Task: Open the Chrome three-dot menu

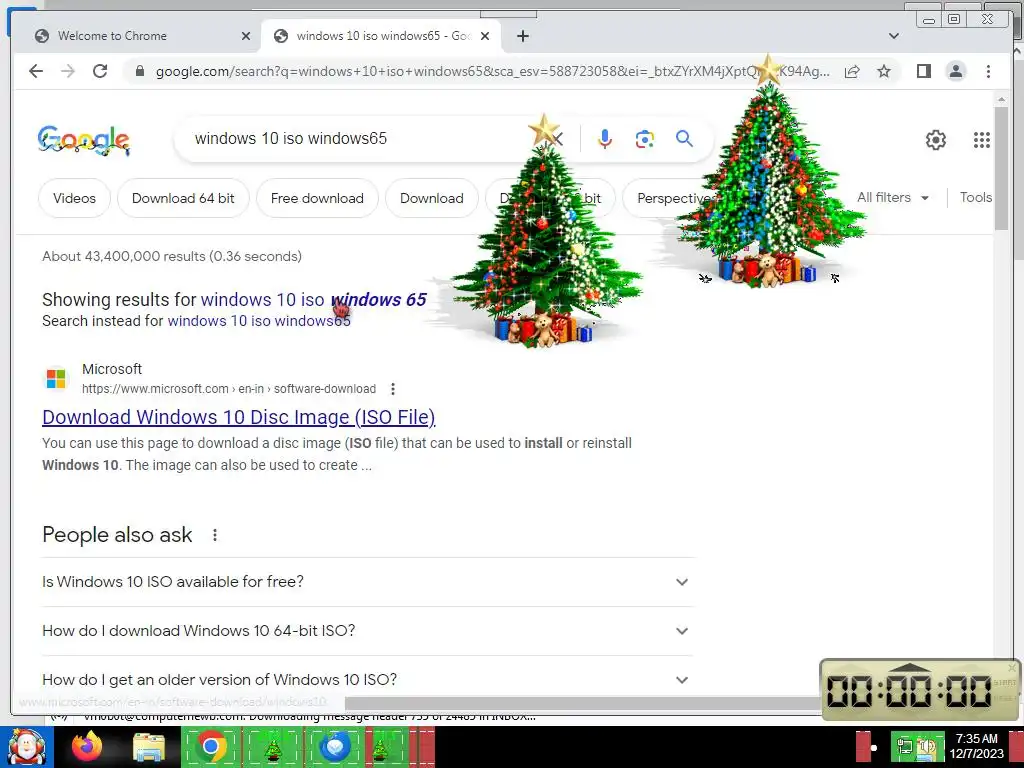Action: 988,71
